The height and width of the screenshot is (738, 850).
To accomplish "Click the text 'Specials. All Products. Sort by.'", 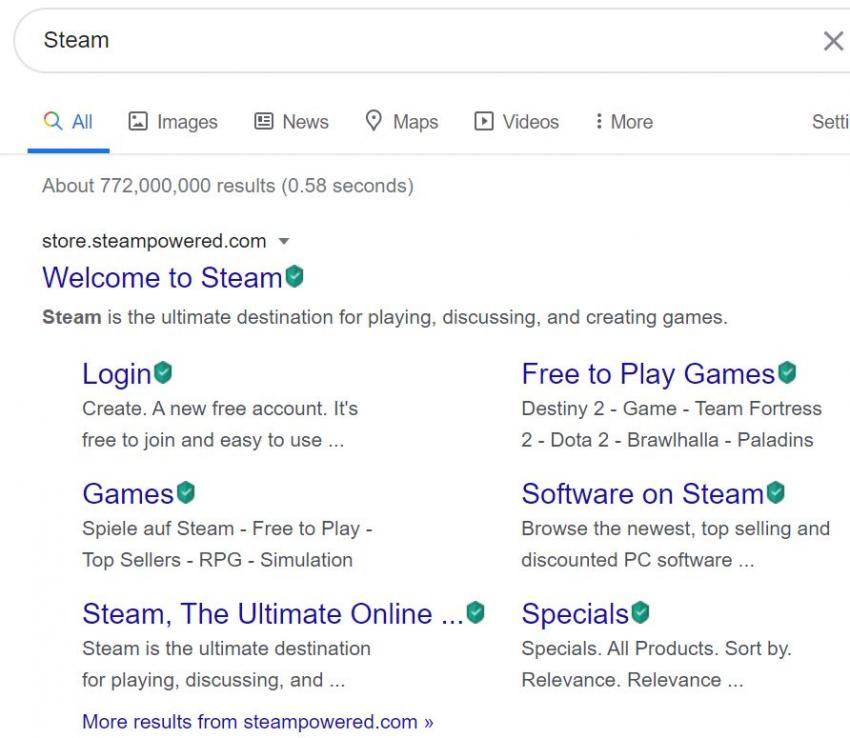I will (x=656, y=649).
